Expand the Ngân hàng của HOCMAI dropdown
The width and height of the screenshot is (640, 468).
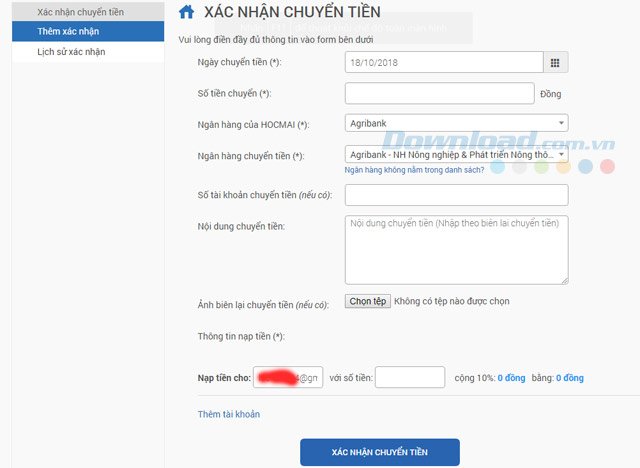(x=456, y=123)
